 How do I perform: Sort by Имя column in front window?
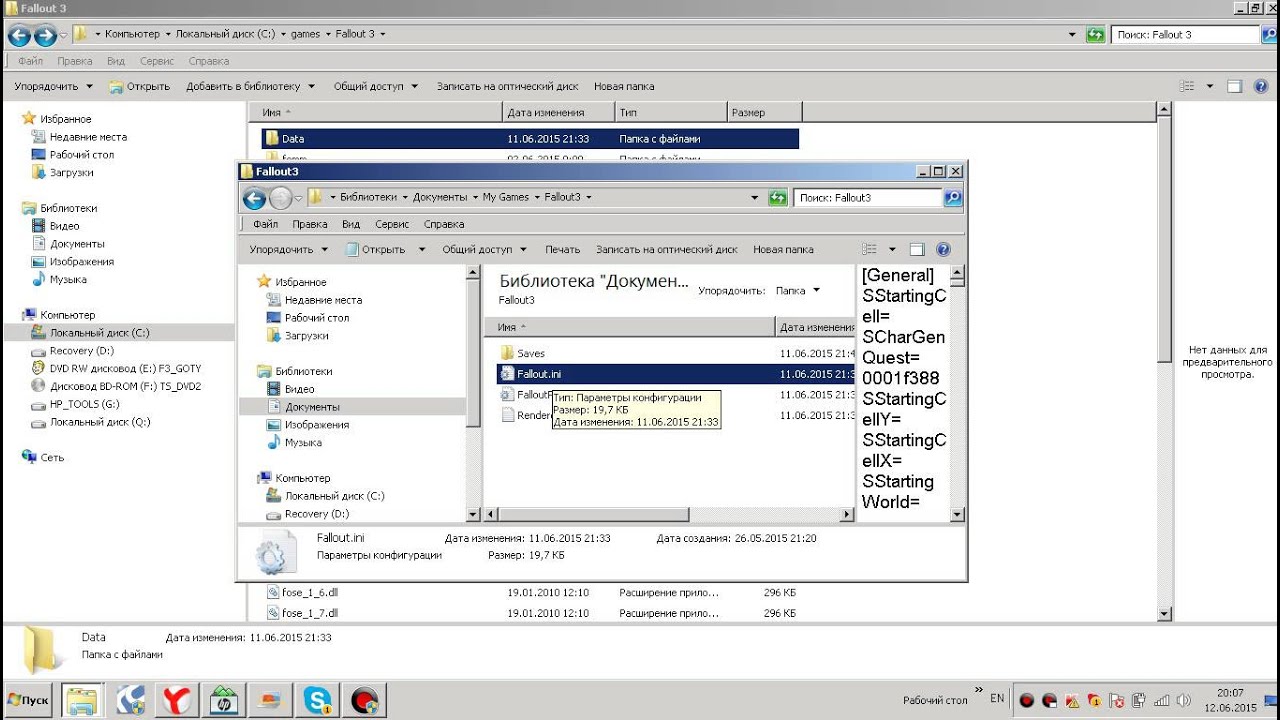click(x=628, y=327)
